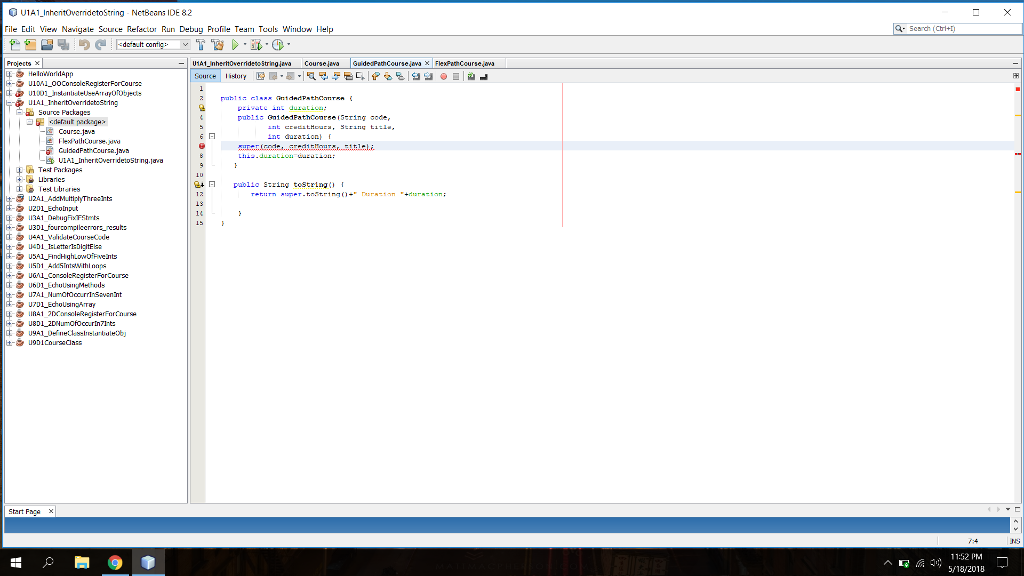Redo the undone change
The width and height of the screenshot is (1024, 576).
98,44
